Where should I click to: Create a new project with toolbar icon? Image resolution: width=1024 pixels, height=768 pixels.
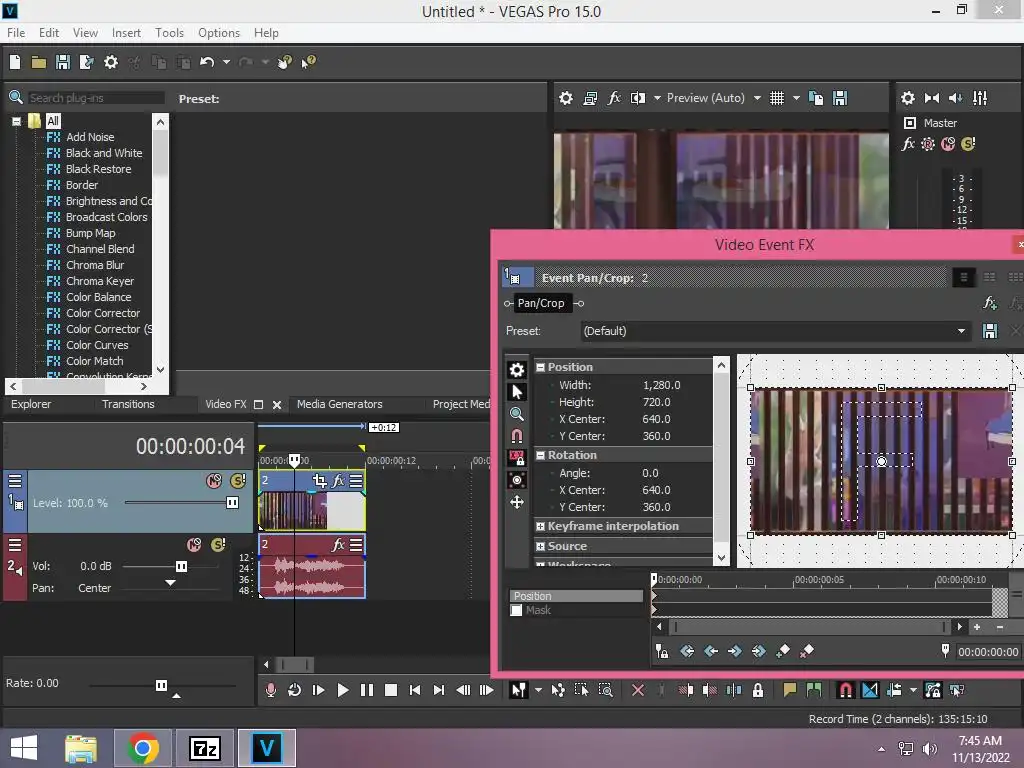(15, 62)
